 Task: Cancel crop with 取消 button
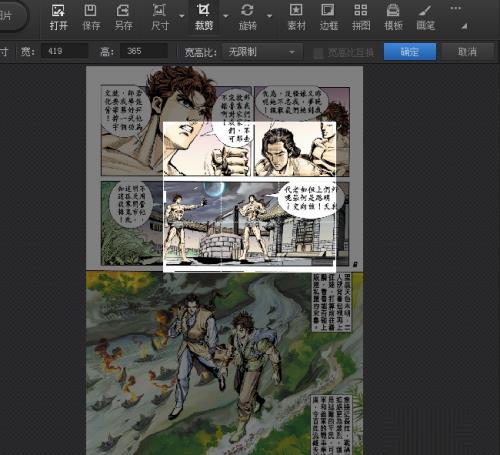coord(467,52)
